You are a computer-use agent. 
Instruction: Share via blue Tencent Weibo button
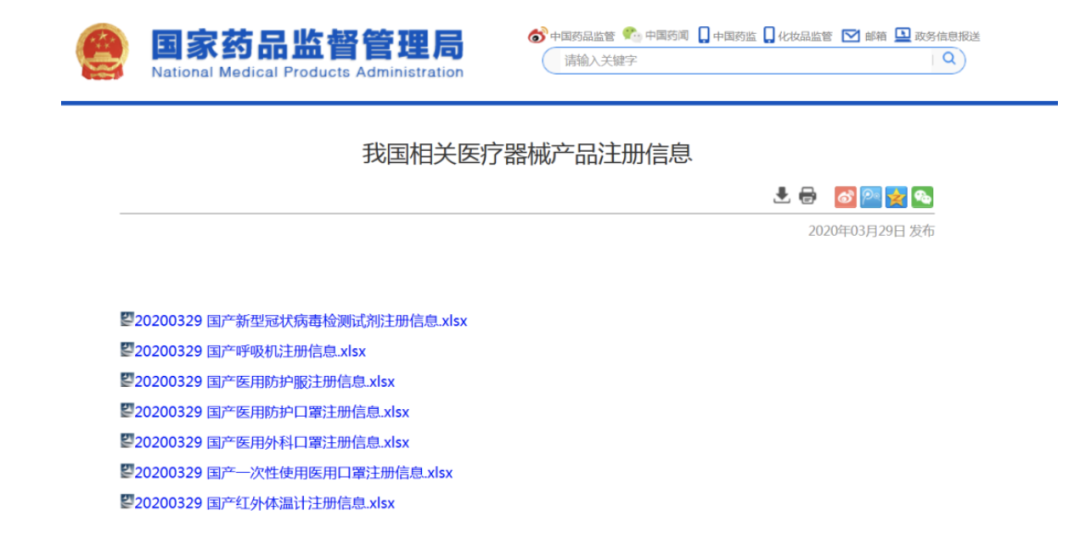click(871, 197)
